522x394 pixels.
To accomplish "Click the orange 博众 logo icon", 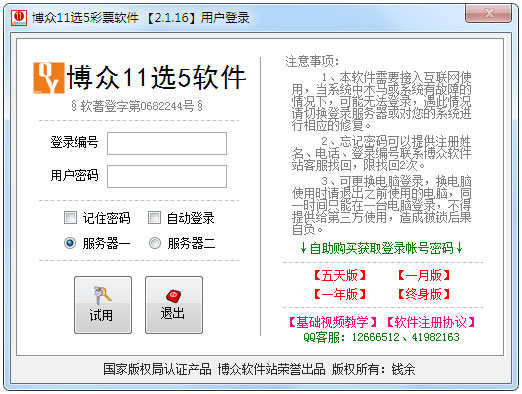I will 49,78.
